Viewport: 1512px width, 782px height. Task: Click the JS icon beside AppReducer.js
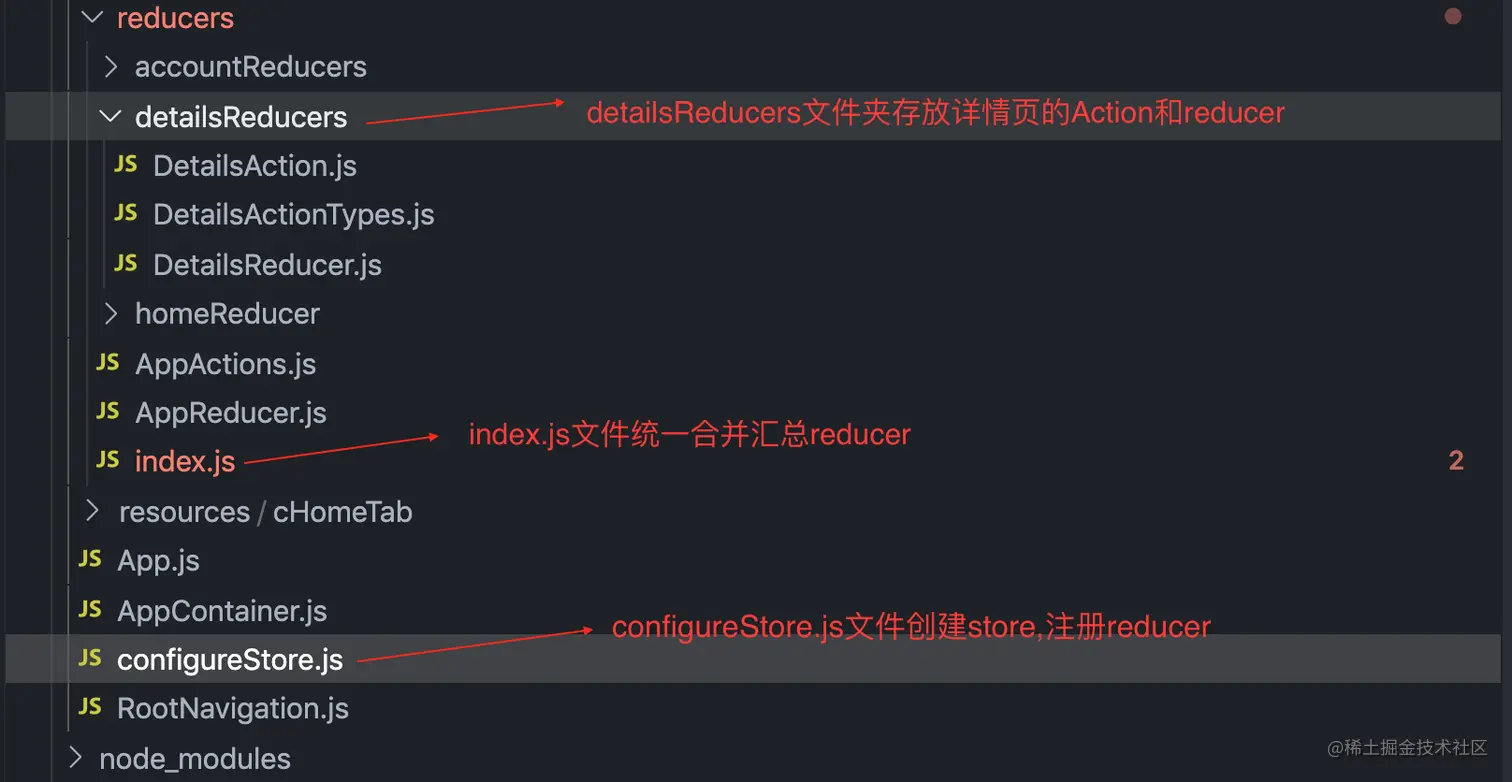pos(108,412)
